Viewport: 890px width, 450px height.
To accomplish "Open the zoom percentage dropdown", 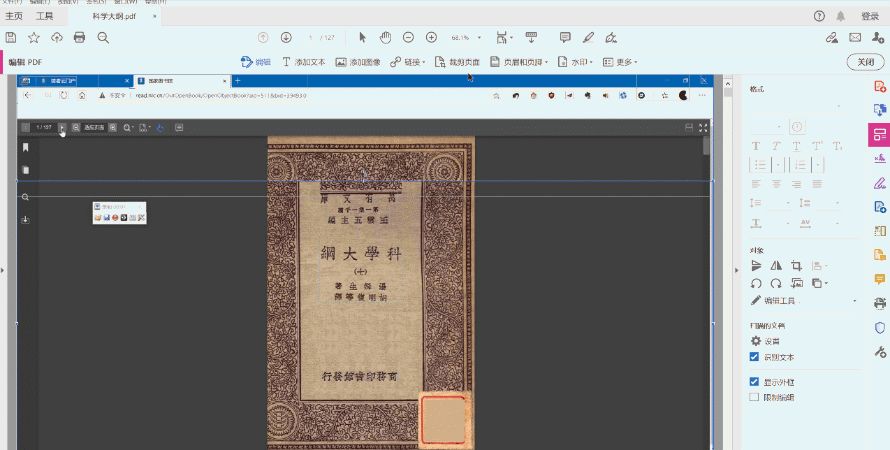I will 479,37.
